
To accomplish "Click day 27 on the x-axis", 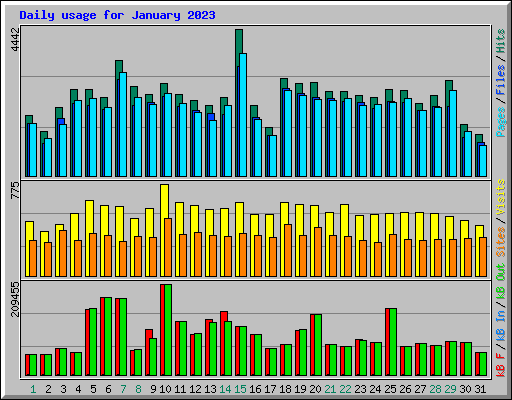I will pos(420,389).
